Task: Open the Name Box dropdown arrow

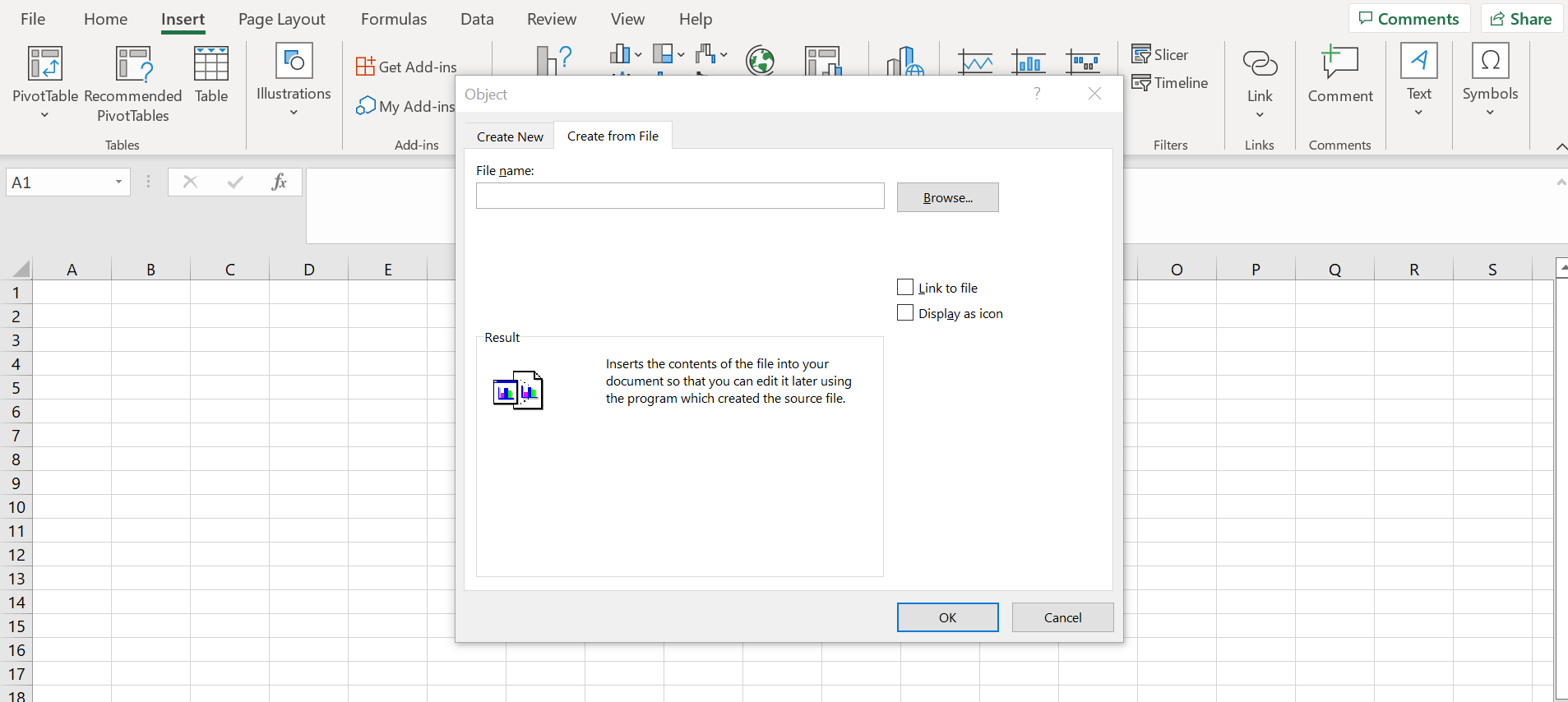Action: [118, 182]
